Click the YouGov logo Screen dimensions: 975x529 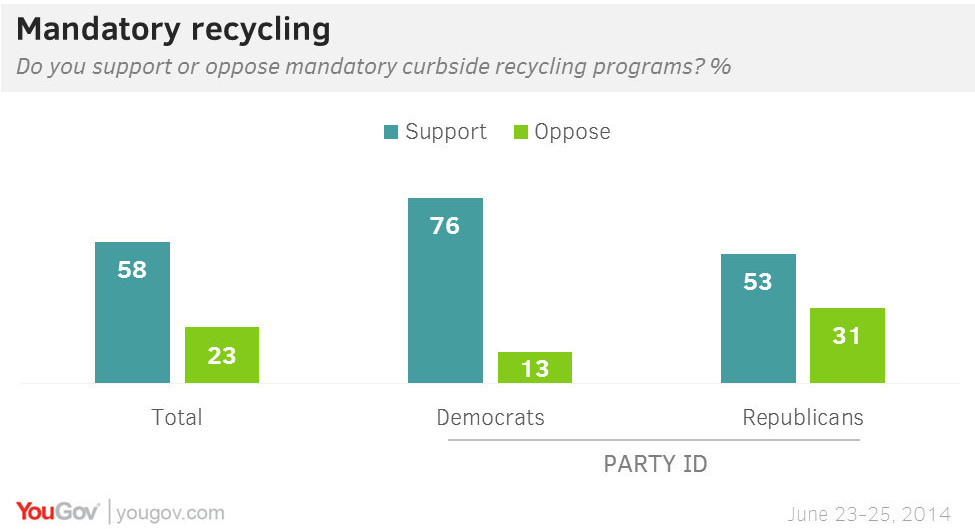[x=57, y=512]
